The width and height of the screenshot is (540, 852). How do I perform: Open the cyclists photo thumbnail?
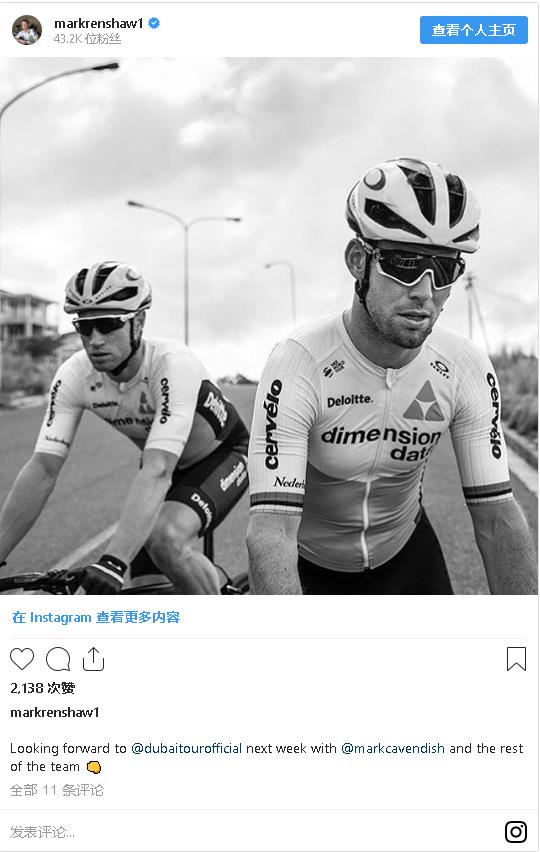click(269, 325)
